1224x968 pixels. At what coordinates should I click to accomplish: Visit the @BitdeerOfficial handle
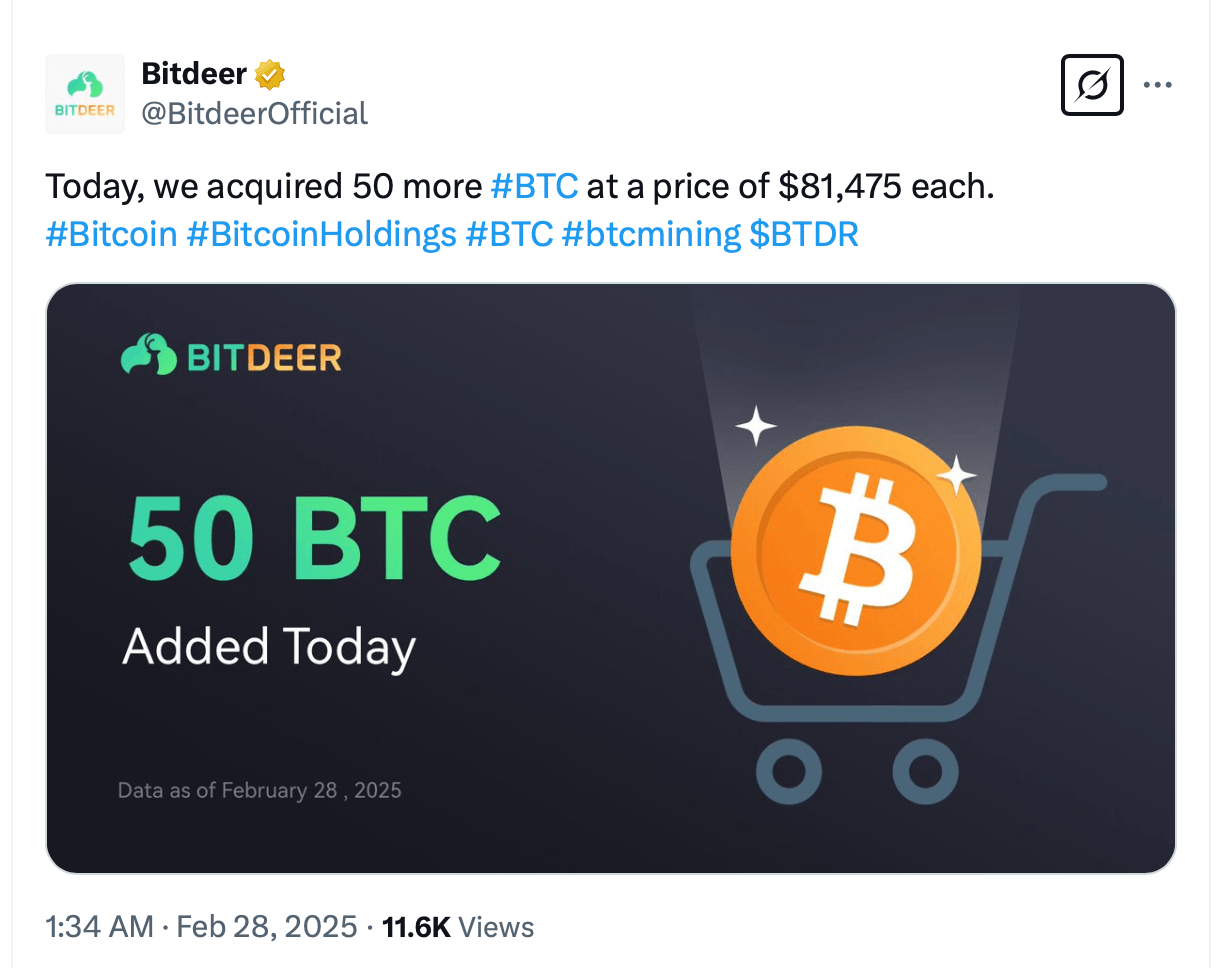254,113
